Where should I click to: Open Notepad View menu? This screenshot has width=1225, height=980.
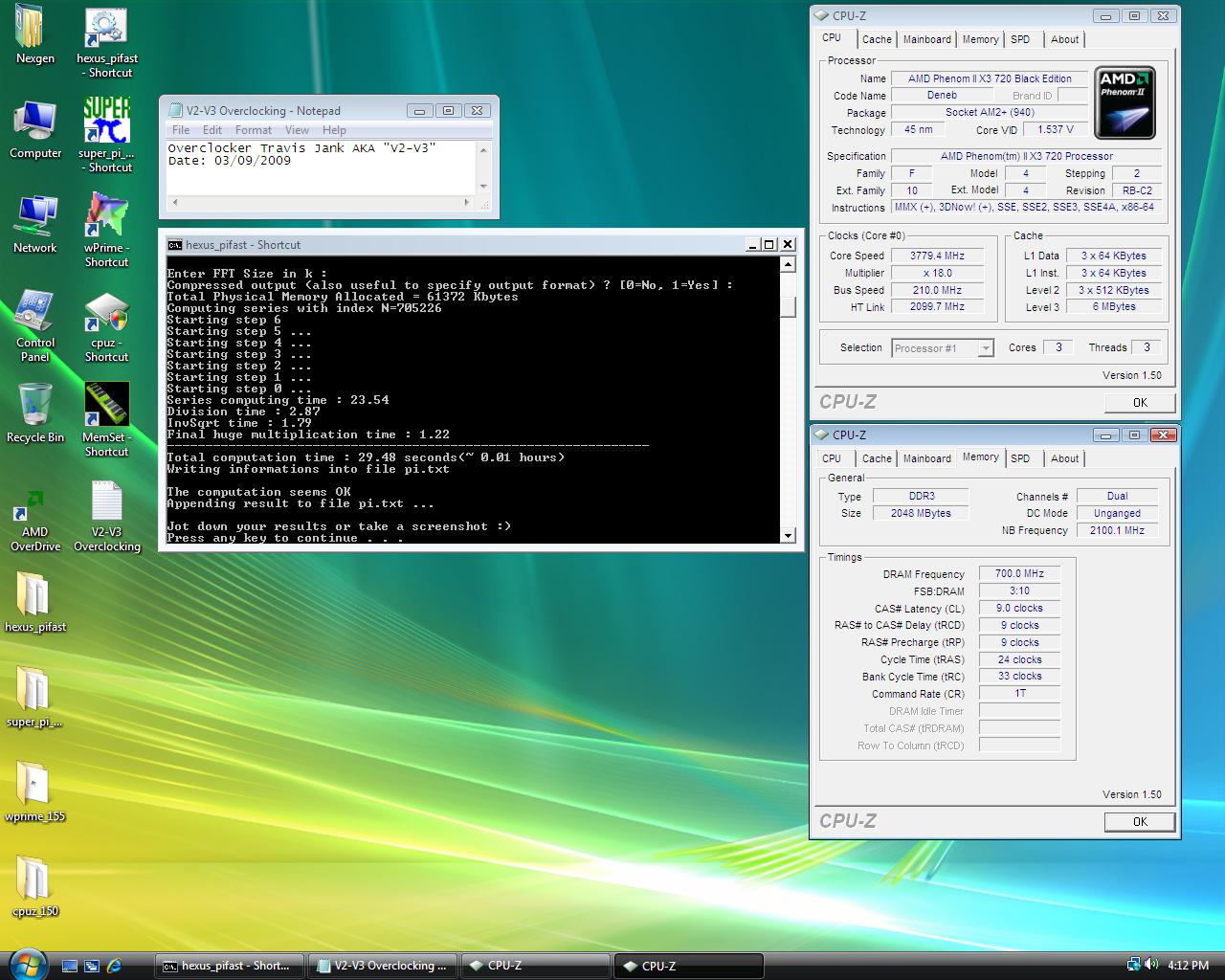tap(297, 130)
